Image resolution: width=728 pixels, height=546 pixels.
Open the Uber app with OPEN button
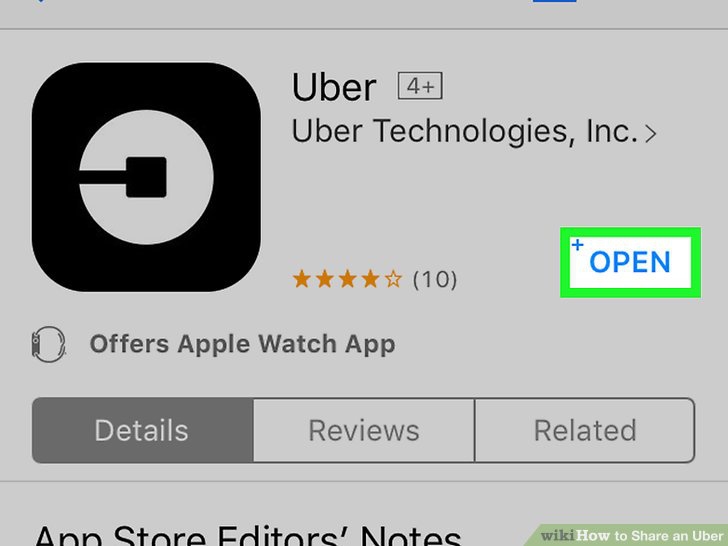pos(630,262)
